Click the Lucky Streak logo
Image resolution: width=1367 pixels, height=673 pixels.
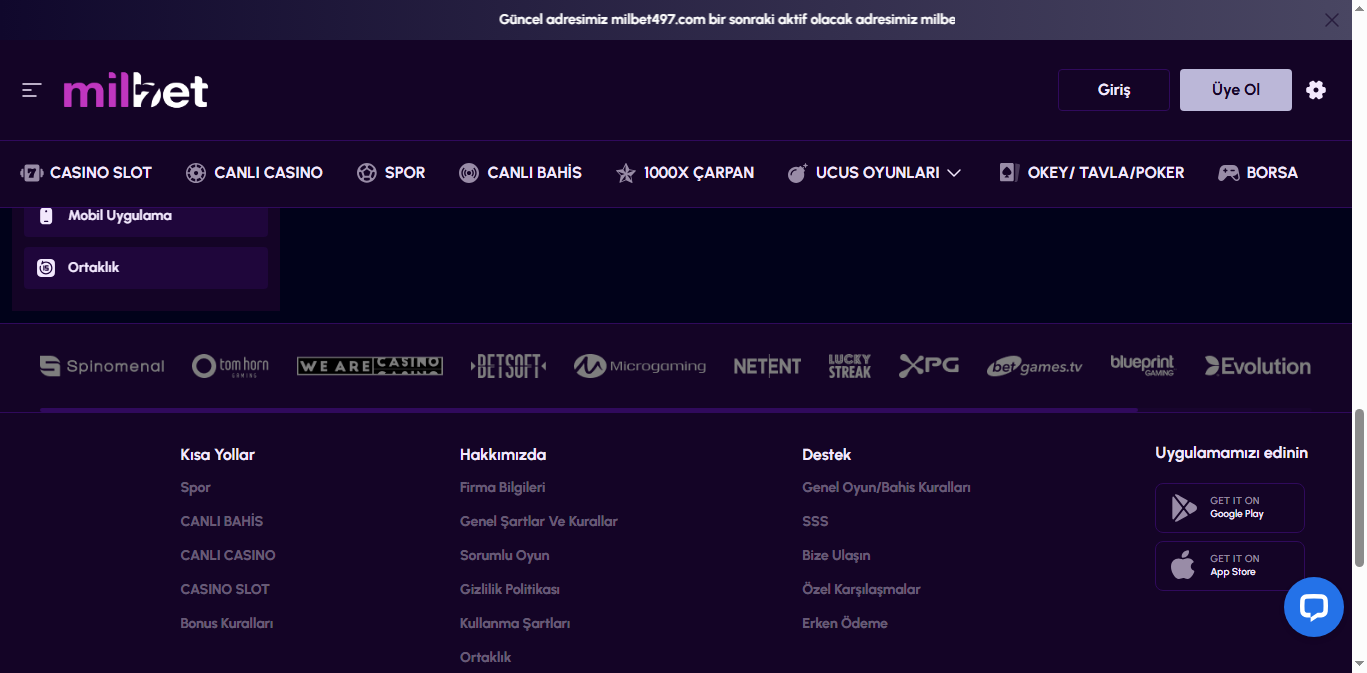point(850,366)
